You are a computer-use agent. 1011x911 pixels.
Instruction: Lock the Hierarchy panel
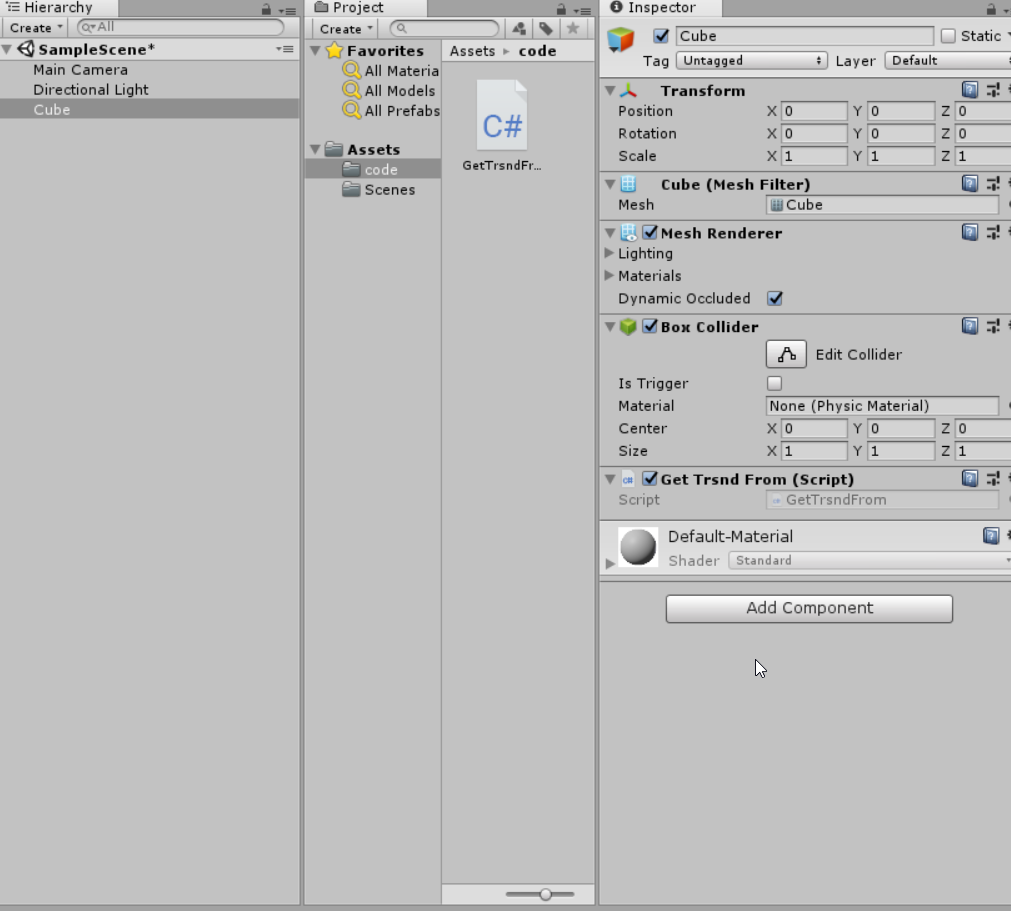pos(266,10)
